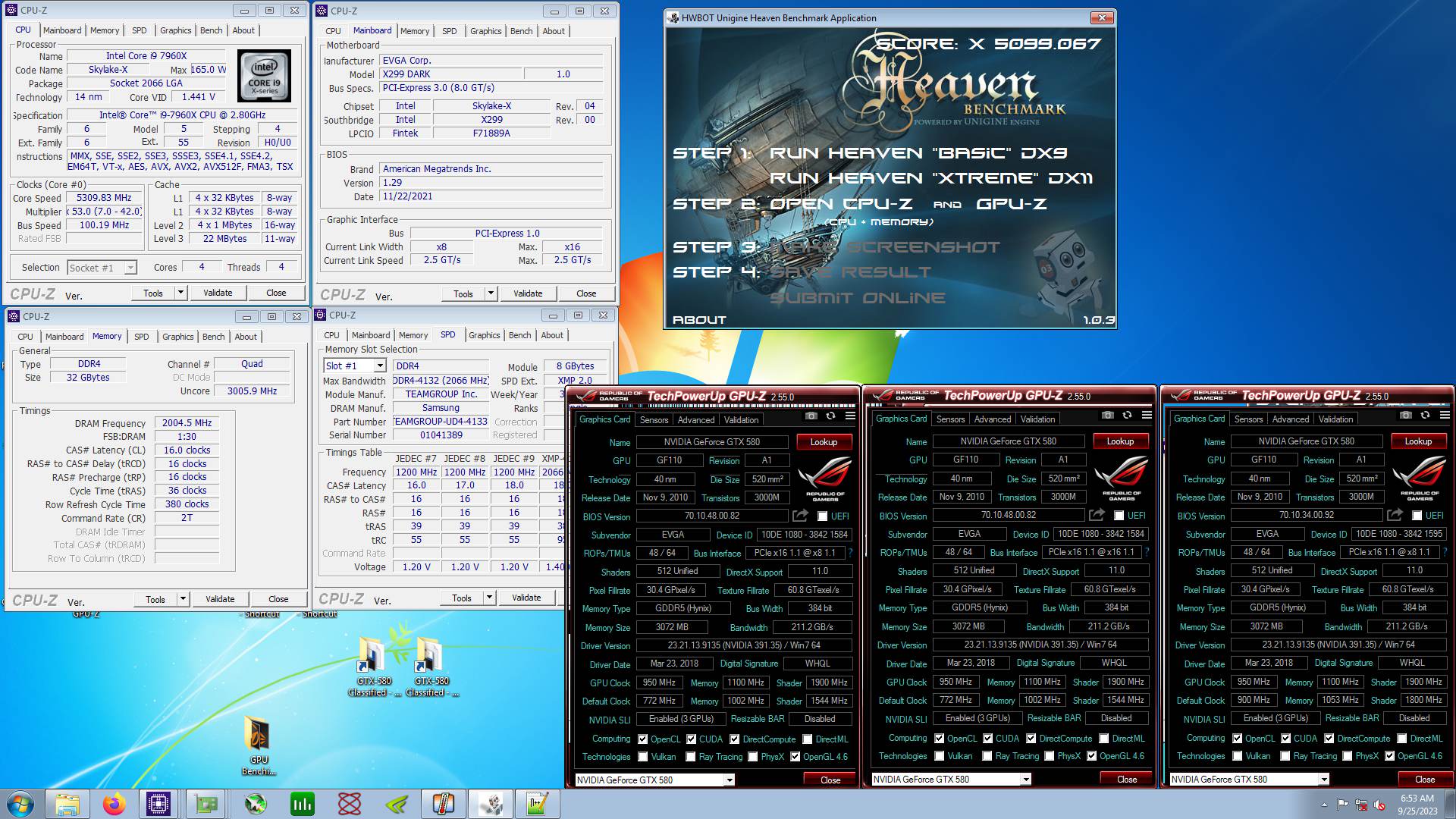Open hamburger menu in leftmost GPU-Z window
The image size is (1456, 819).
tap(850, 416)
